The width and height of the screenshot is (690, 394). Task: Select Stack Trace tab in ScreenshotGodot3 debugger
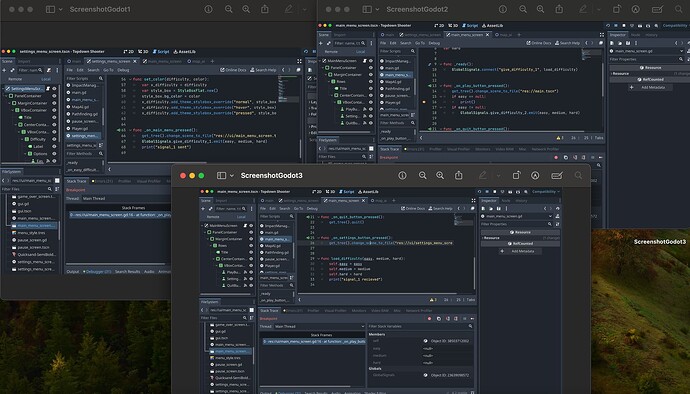269,310
